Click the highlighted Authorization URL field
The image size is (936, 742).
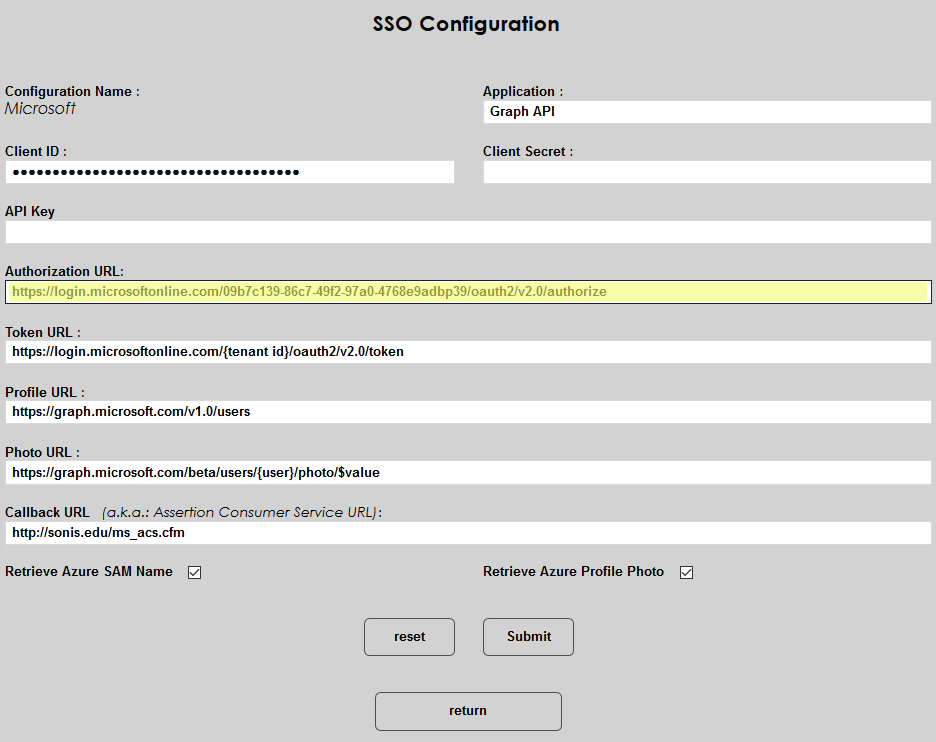(x=468, y=292)
